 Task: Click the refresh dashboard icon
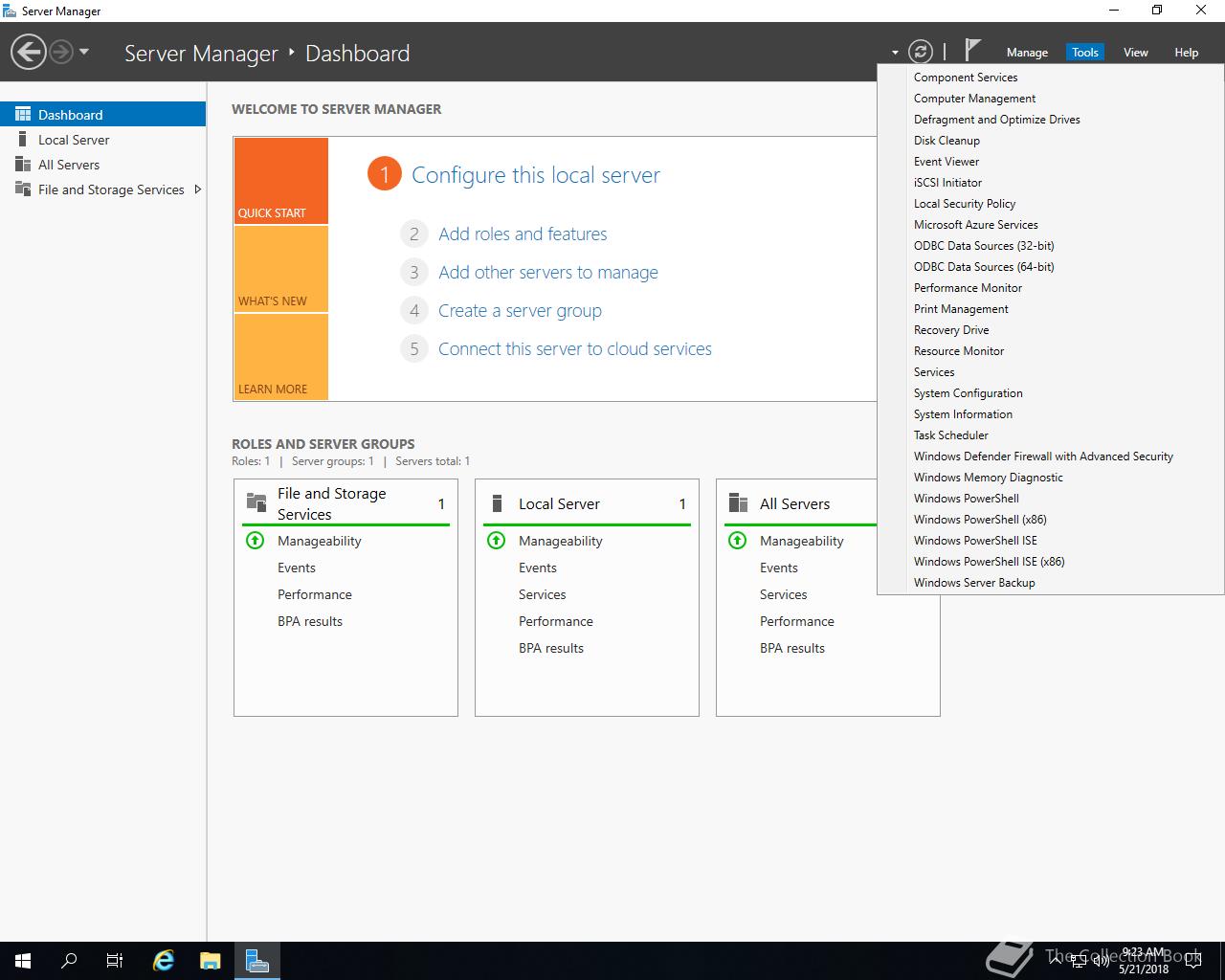[x=920, y=52]
